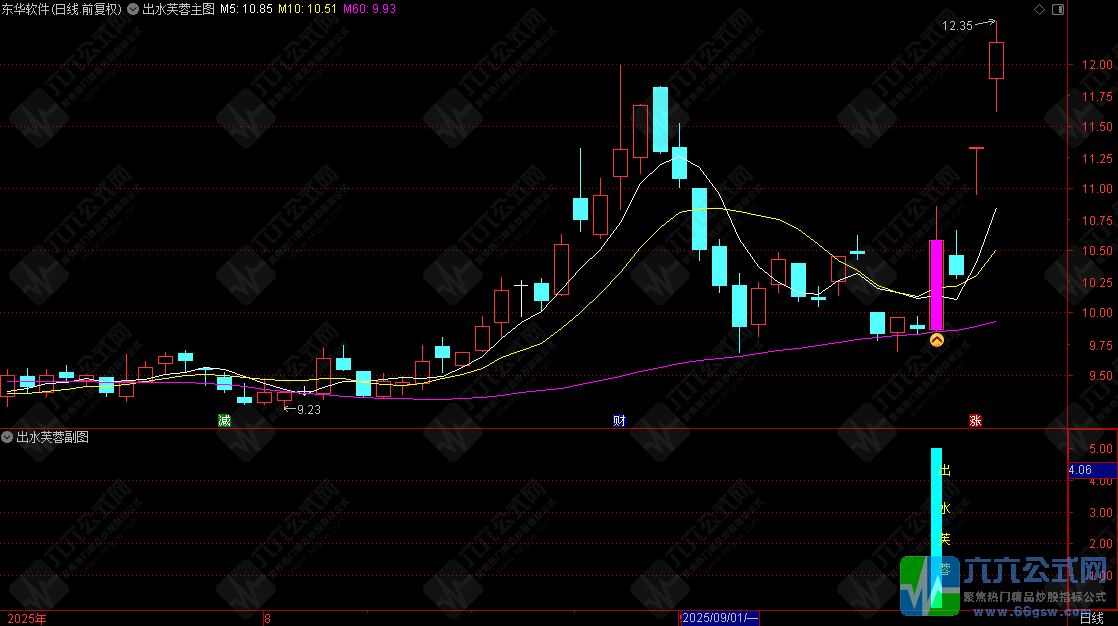Click the 4.06 indicator value box
The image size is (1118, 626).
(1092, 470)
